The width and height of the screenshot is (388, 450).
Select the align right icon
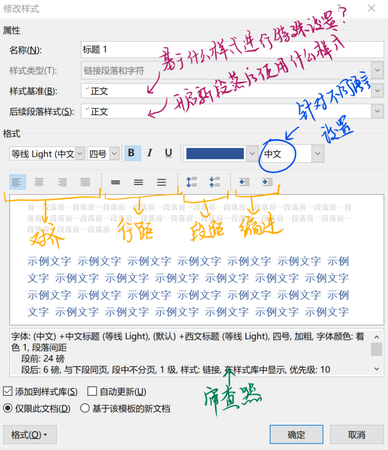[62, 182]
